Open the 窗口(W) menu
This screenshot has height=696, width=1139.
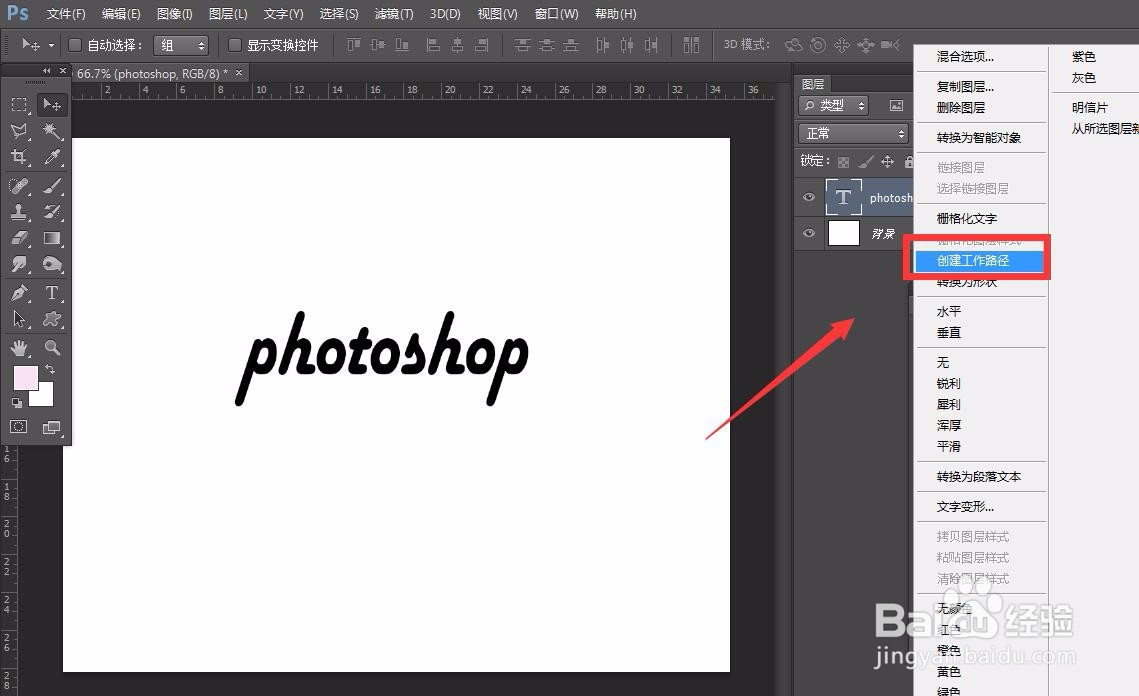[556, 14]
